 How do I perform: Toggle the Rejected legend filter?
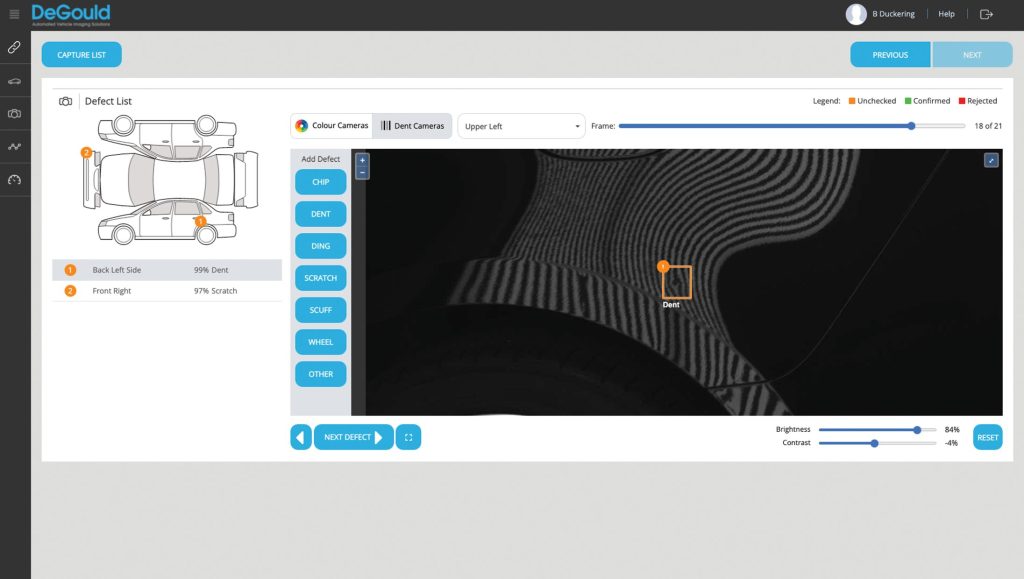point(978,100)
